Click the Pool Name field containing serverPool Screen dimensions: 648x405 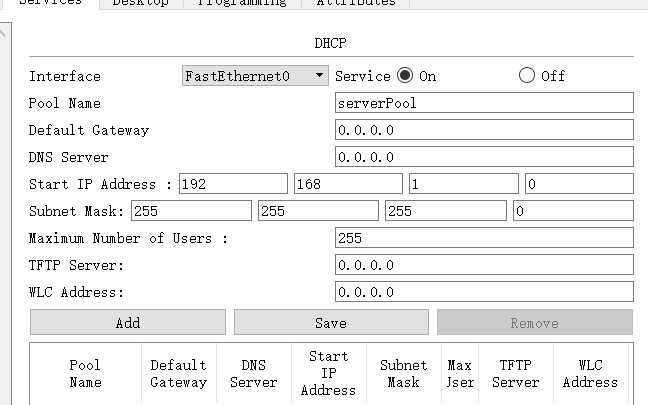(x=484, y=102)
